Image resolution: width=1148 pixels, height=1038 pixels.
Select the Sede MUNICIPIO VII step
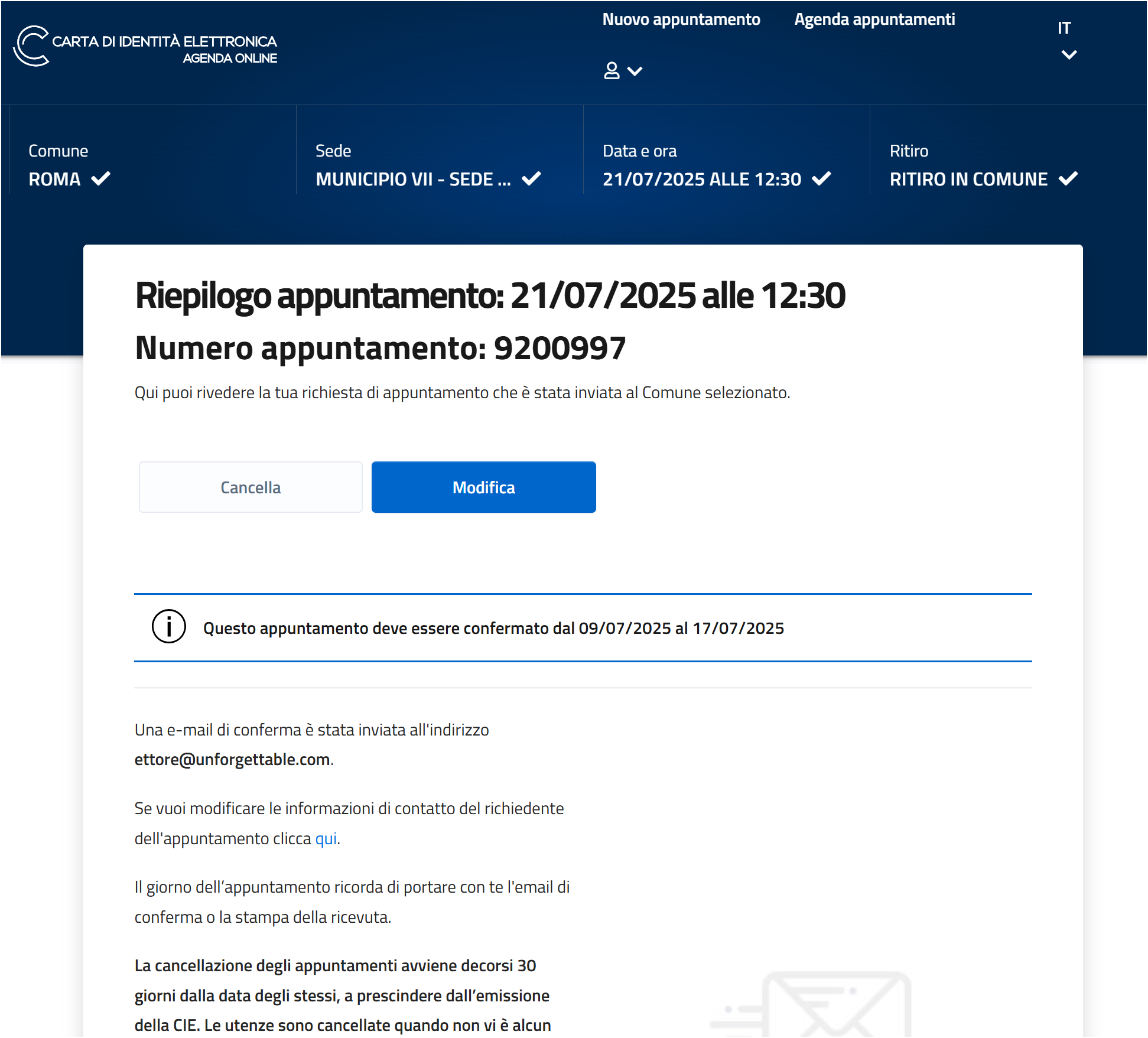[440, 165]
